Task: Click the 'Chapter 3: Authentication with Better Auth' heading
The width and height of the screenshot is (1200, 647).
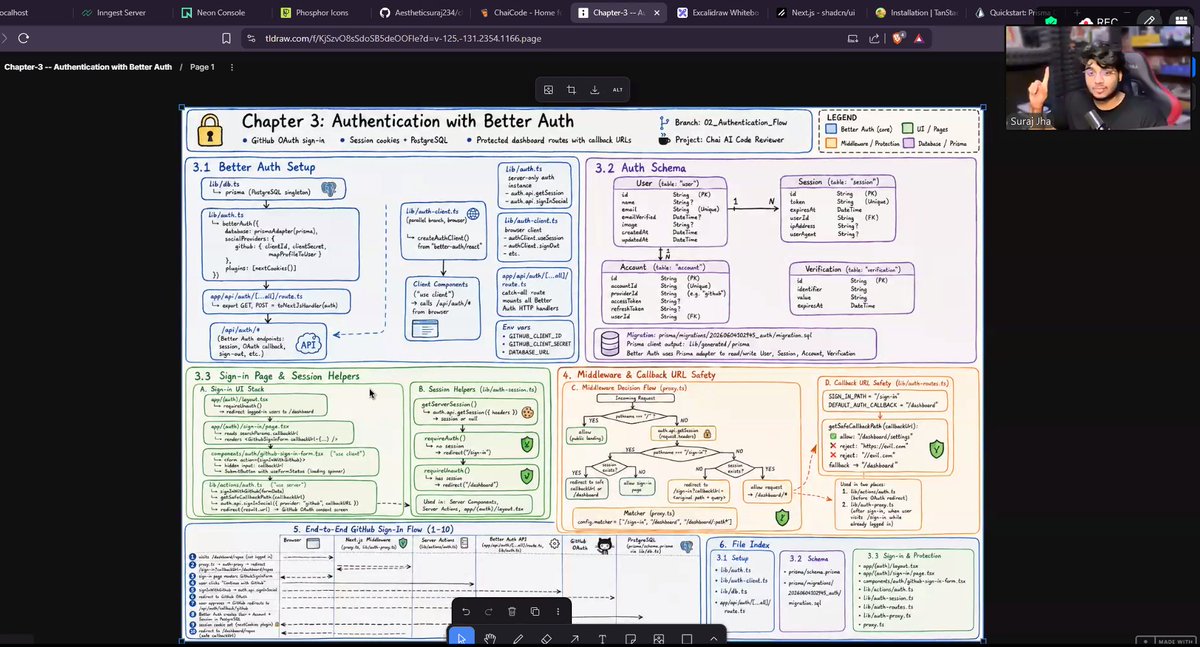Action: (x=409, y=121)
